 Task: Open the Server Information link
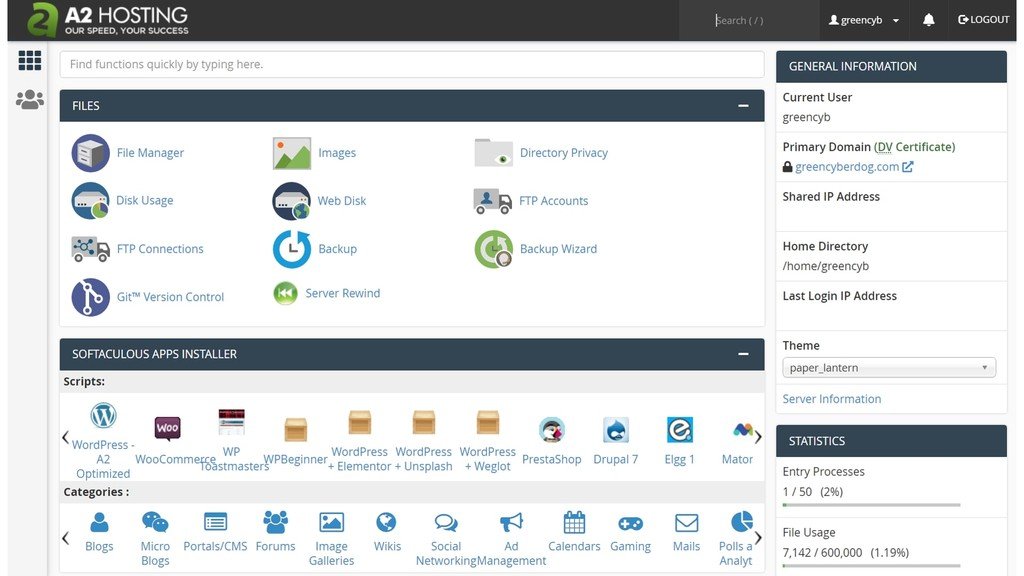[x=831, y=399]
